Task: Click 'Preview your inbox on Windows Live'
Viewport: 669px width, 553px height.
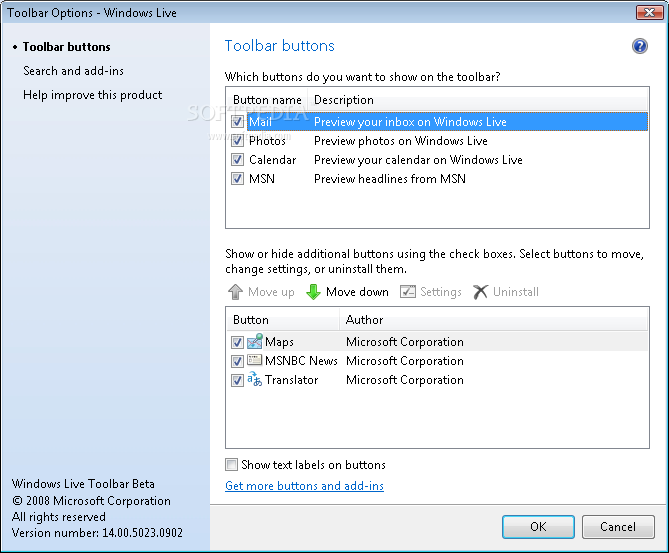Action: tap(410, 122)
